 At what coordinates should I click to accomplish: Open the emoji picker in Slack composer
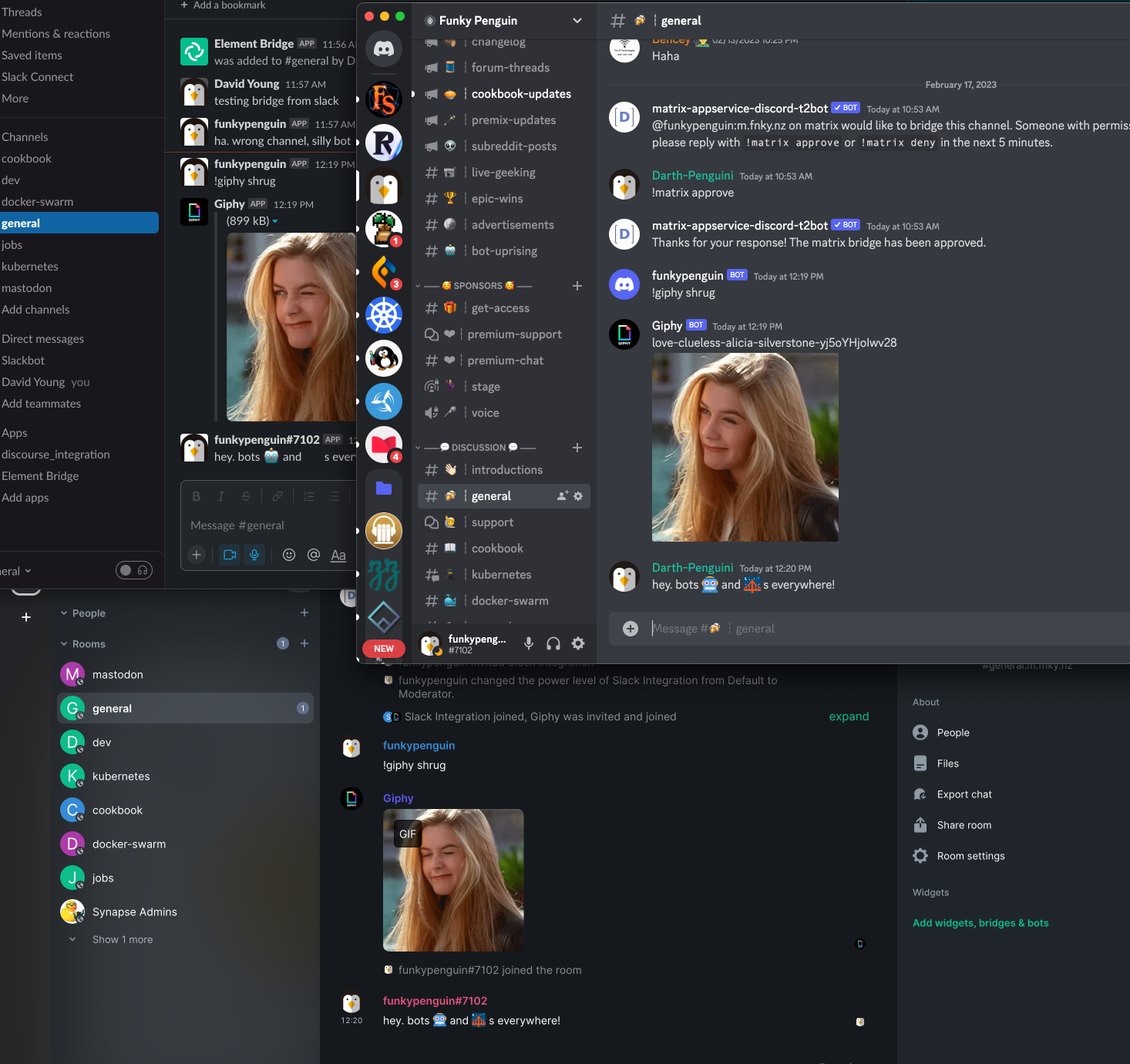click(x=289, y=555)
